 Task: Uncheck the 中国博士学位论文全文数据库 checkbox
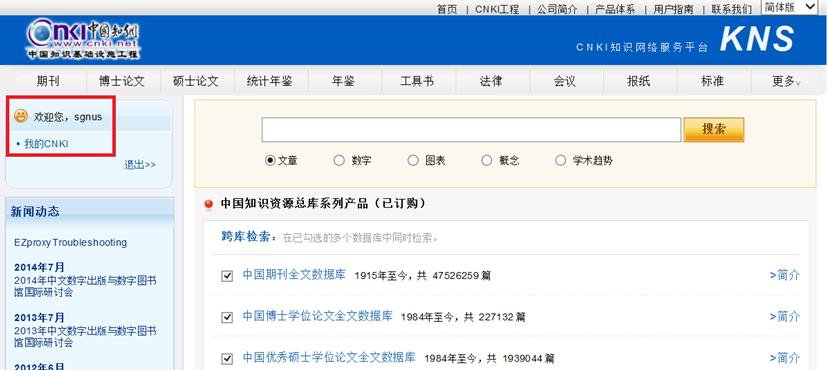(x=227, y=317)
